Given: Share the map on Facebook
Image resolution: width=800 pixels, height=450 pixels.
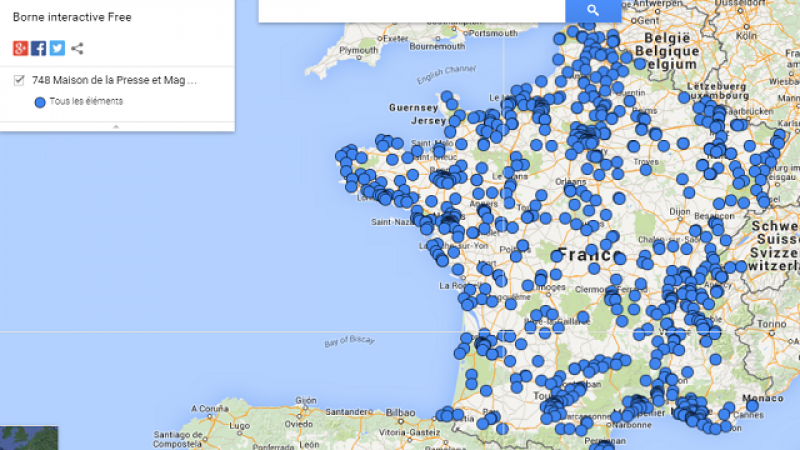Looking at the screenshot, I should (x=38, y=48).
